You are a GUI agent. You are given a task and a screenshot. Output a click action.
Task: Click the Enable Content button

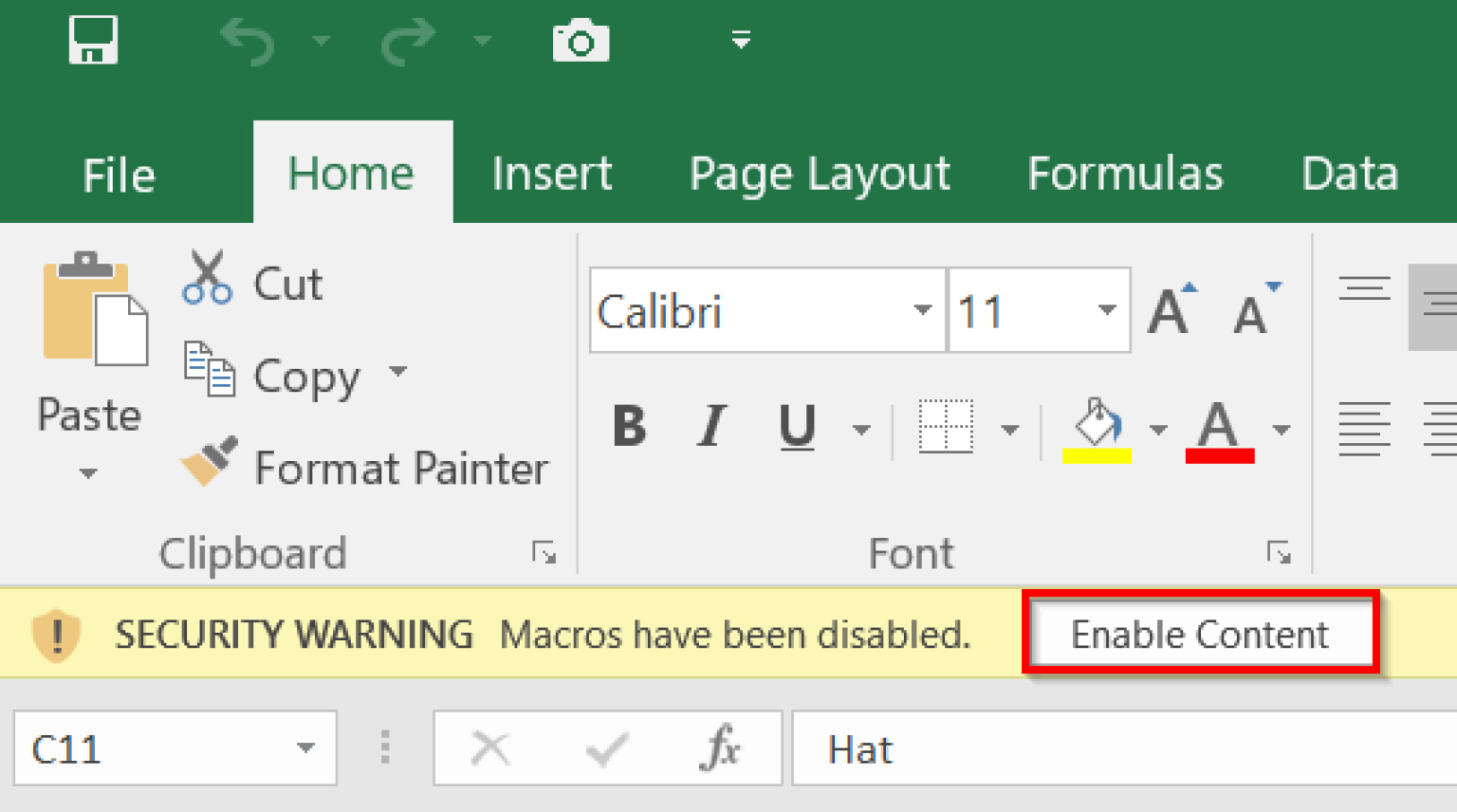click(x=1199, y=634)
